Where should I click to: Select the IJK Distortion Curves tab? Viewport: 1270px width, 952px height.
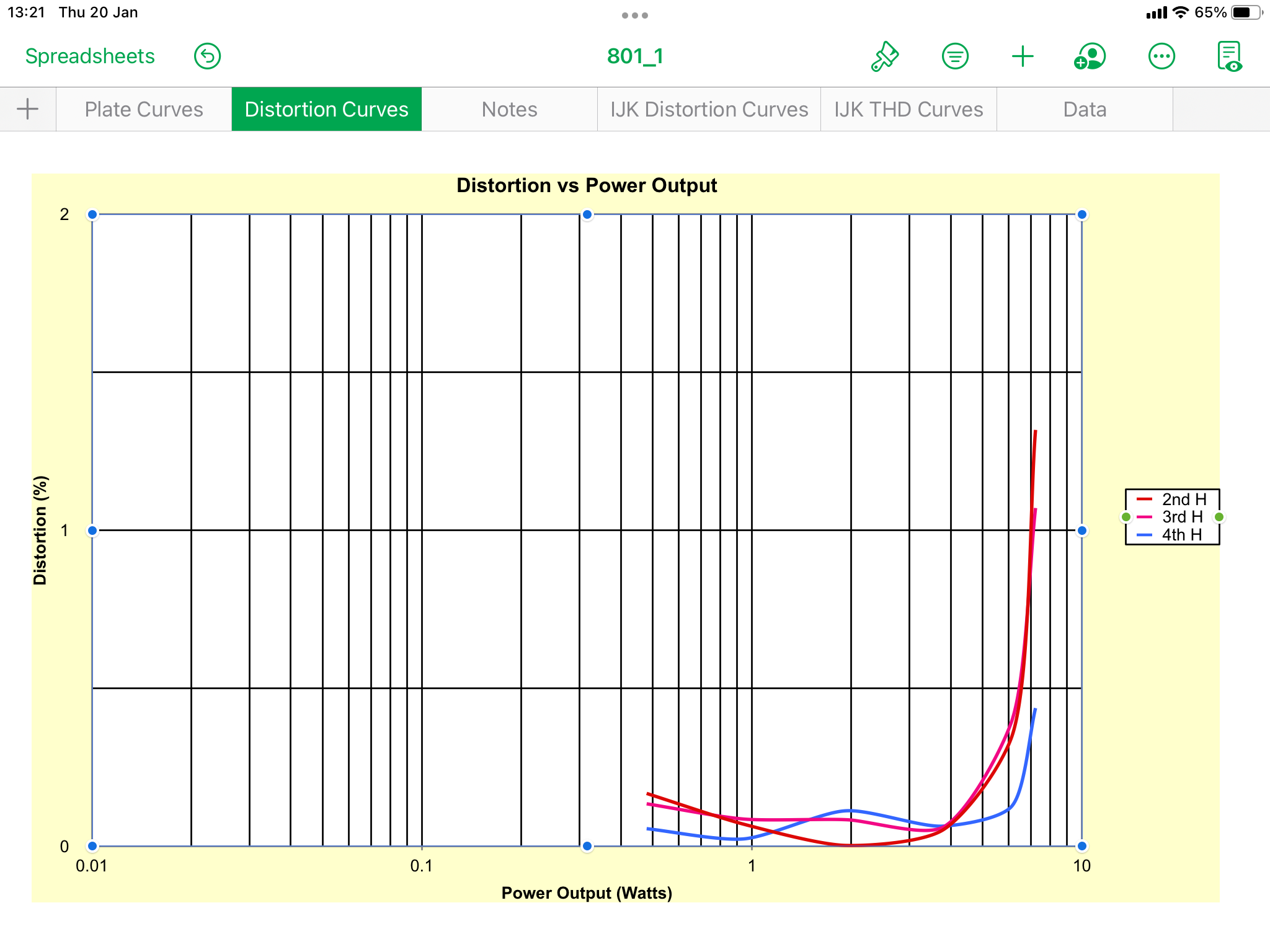[709, 109]
